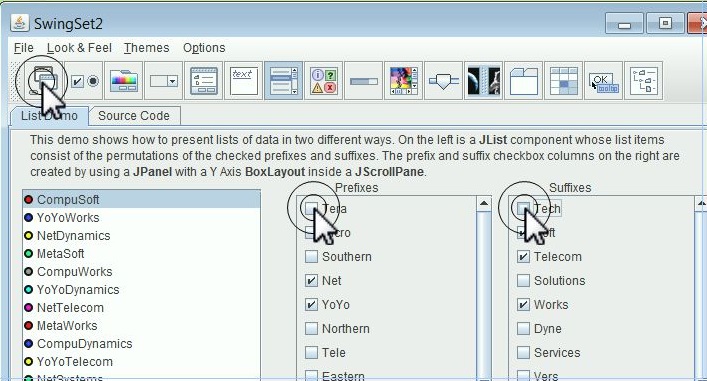Uncheck the Net prefix checkbox

pos(311,280)
